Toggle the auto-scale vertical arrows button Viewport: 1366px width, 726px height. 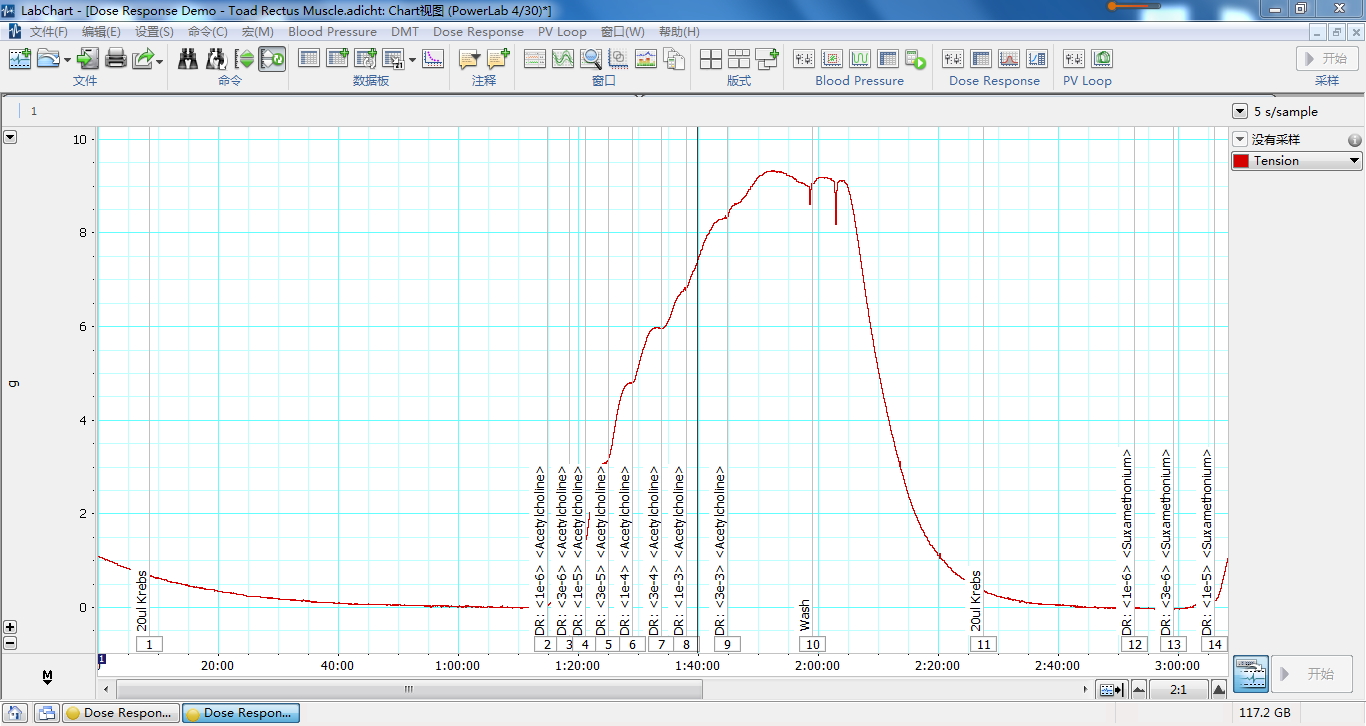pos(244,59)
